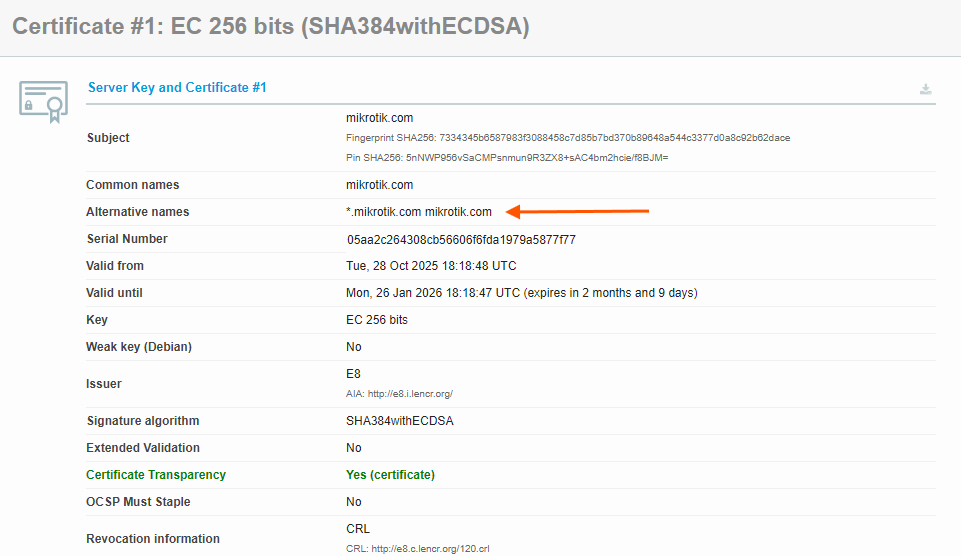Click the certificate badge icon
This screenshot has width=961, height=556.
point(44,101)
